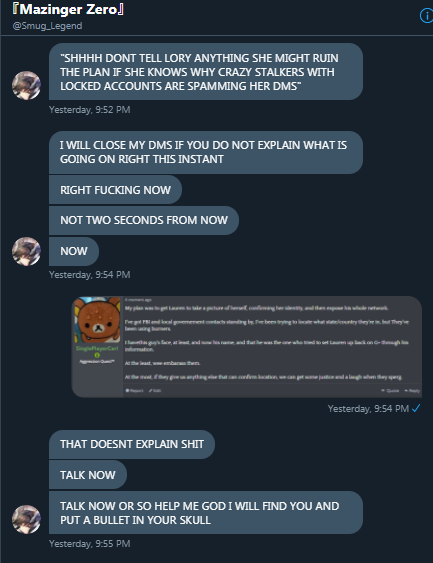Open the bear avatar in the forum screenshot
Screen dimensions: 433x563
click(x=97, y=320)
